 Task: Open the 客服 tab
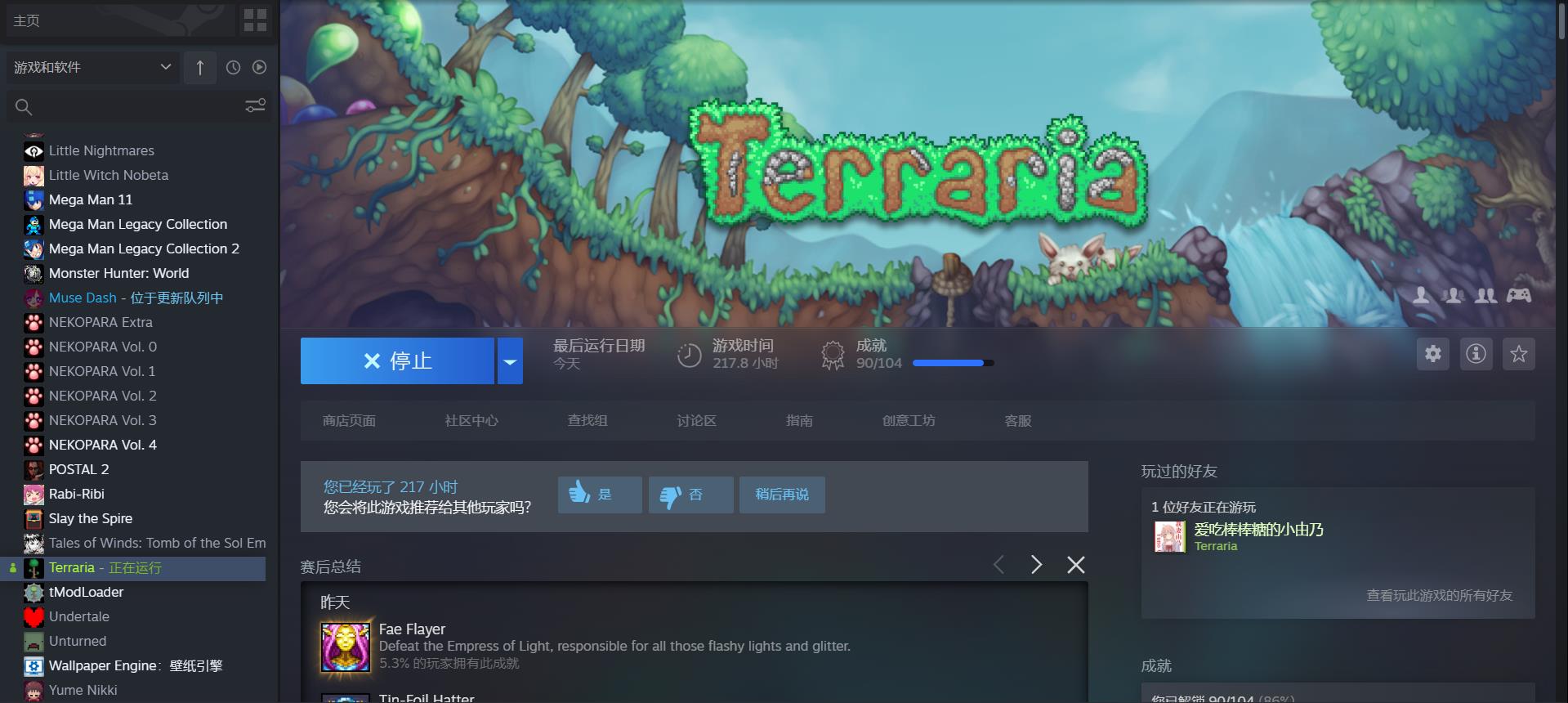coord(1017,420)
